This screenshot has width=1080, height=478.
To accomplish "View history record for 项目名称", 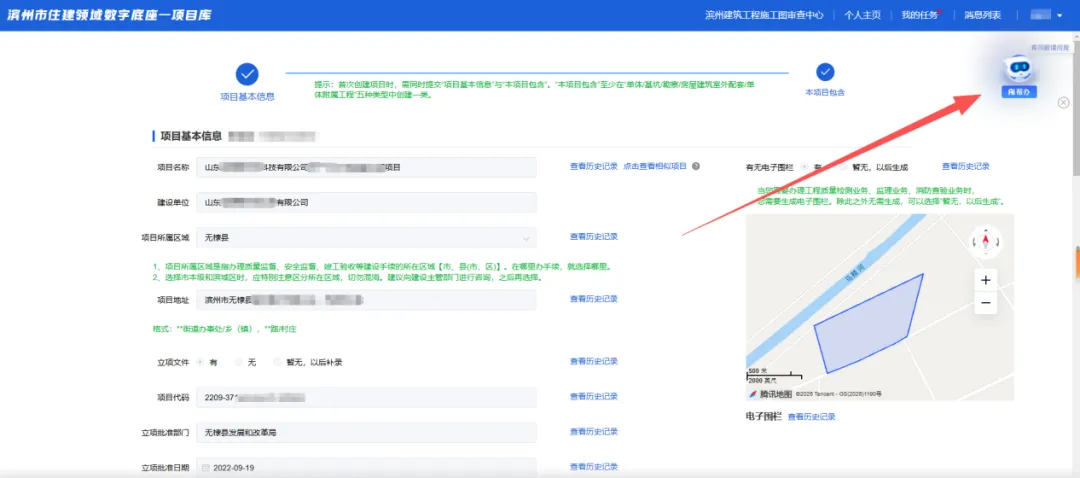I will point(594,166).
